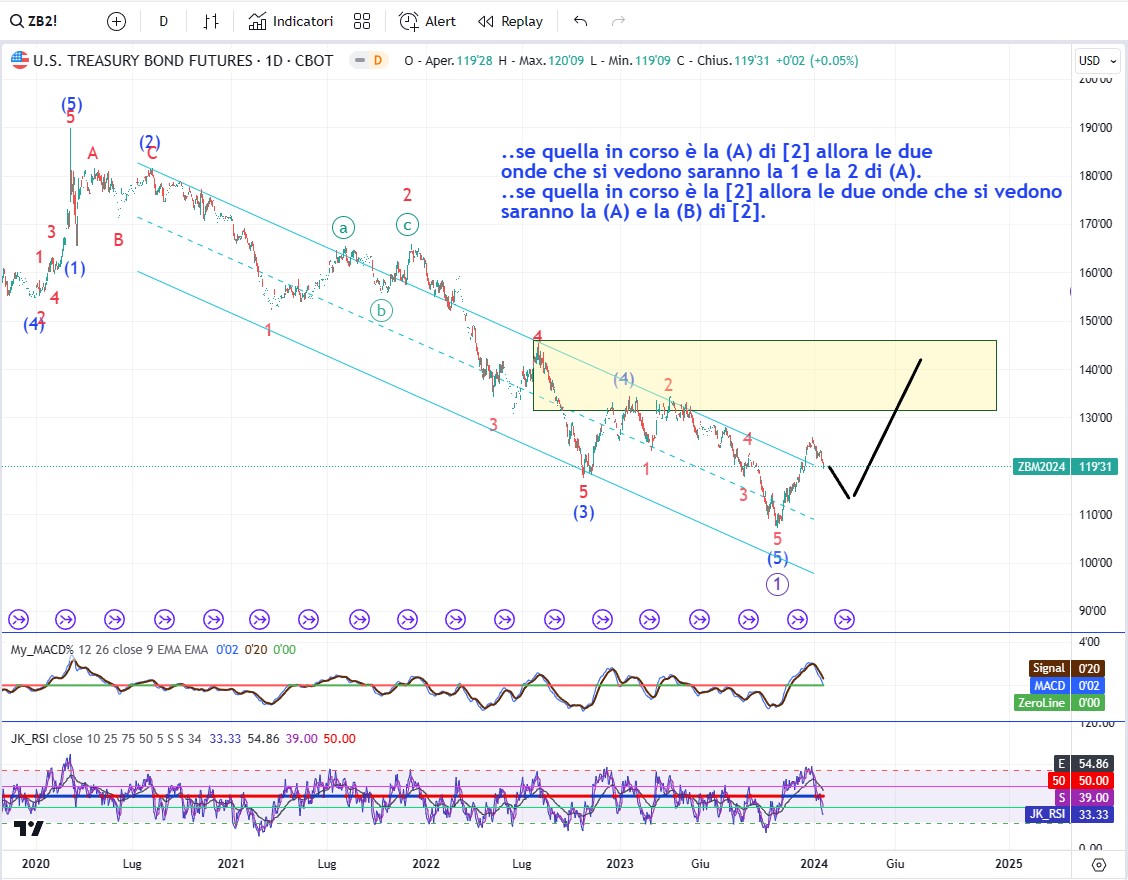Select the red A wave label
Screen dimensions: 1128x880
tap(92, 153)
